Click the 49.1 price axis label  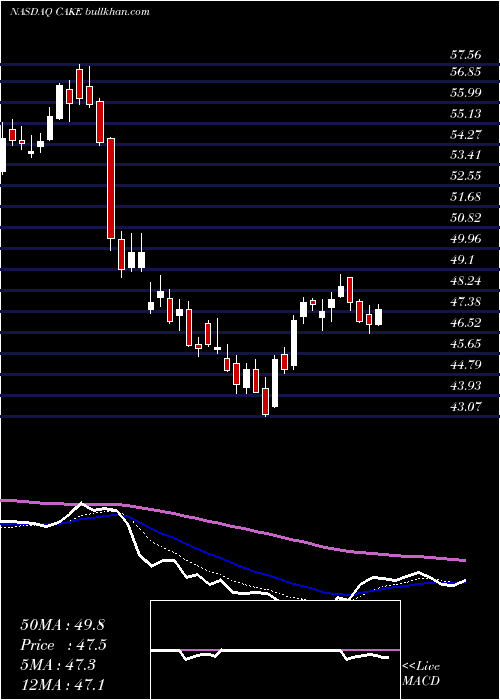462,260
